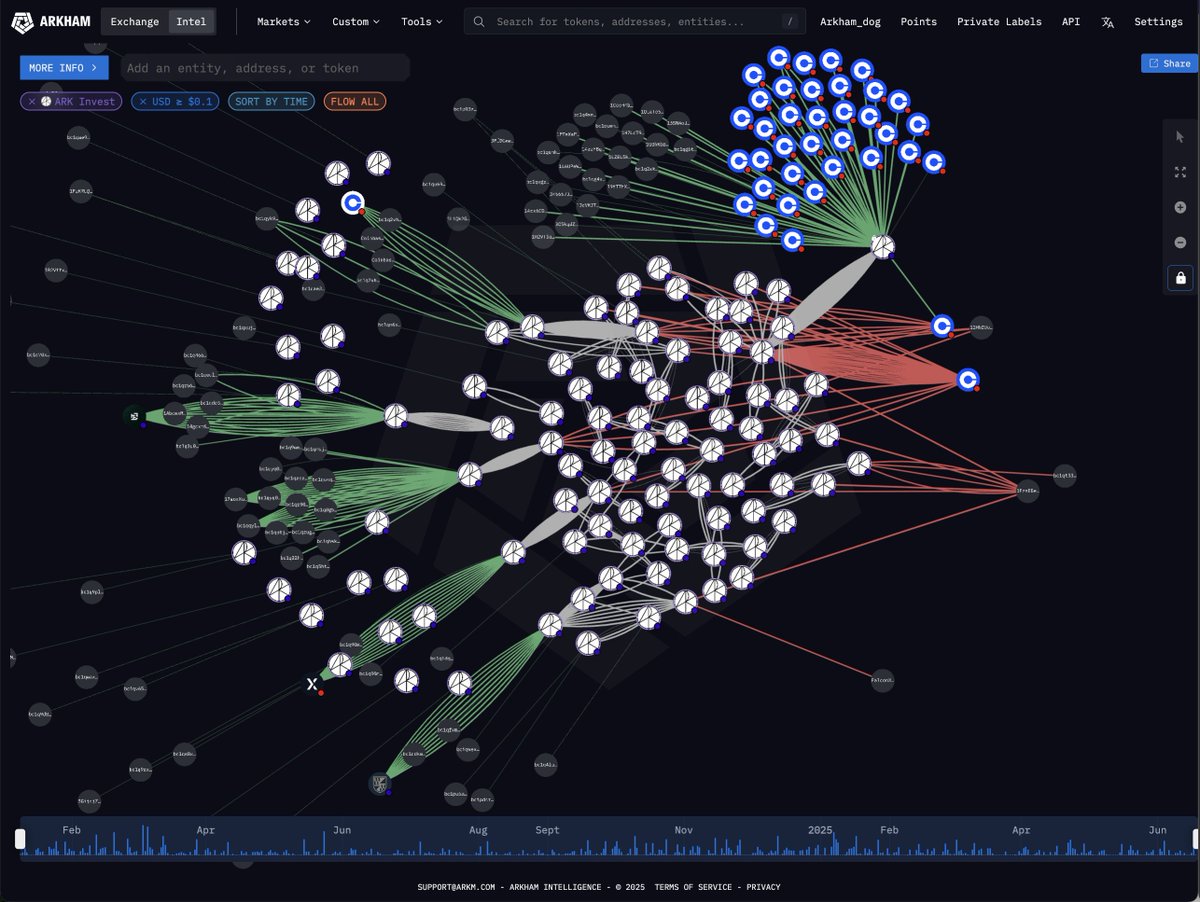The width and height of the screenshot is (1200, 902).
Task: Expand the MORE INFO panel
Action: click(64, 68)
